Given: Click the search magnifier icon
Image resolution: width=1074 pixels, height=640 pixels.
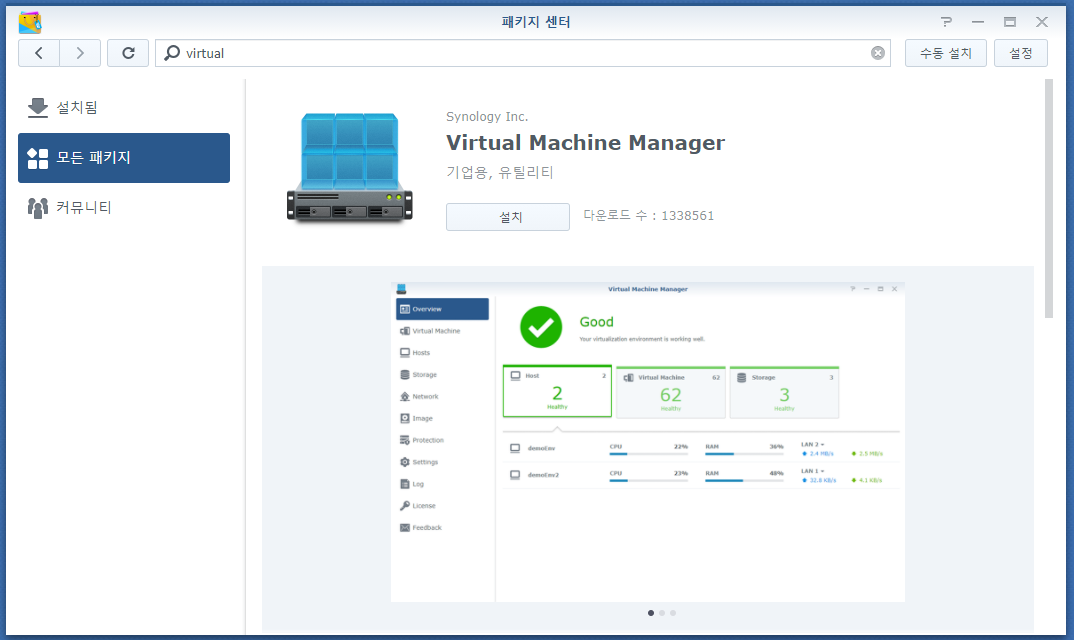Looking at the screenshot, I should tap(172, 53).
